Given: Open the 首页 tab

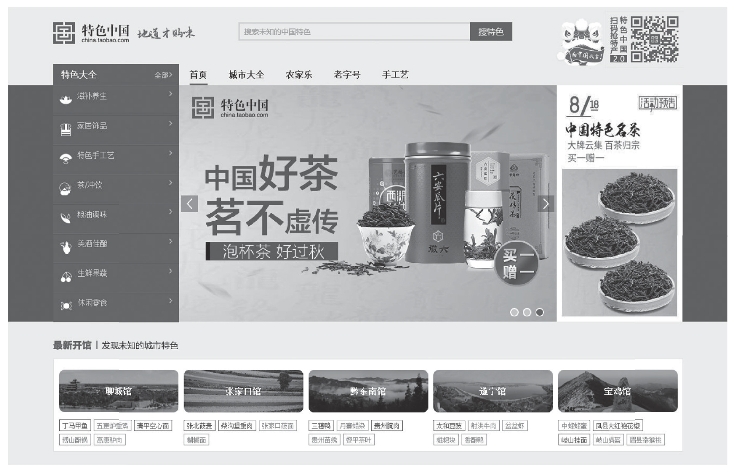Looking at the screenshot, I should tap(198, 75).
